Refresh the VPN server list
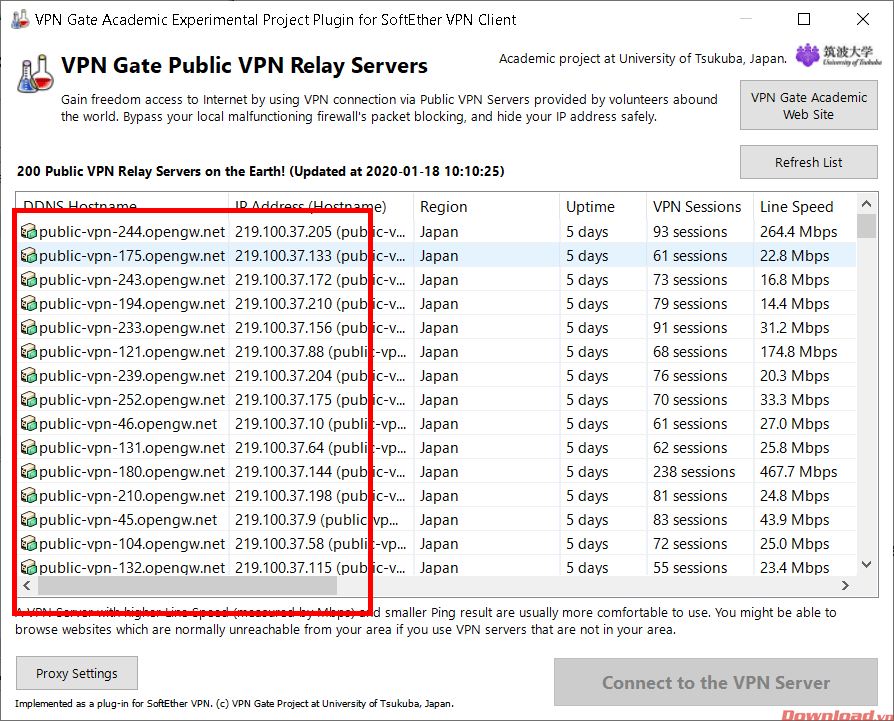 point(808,162)
